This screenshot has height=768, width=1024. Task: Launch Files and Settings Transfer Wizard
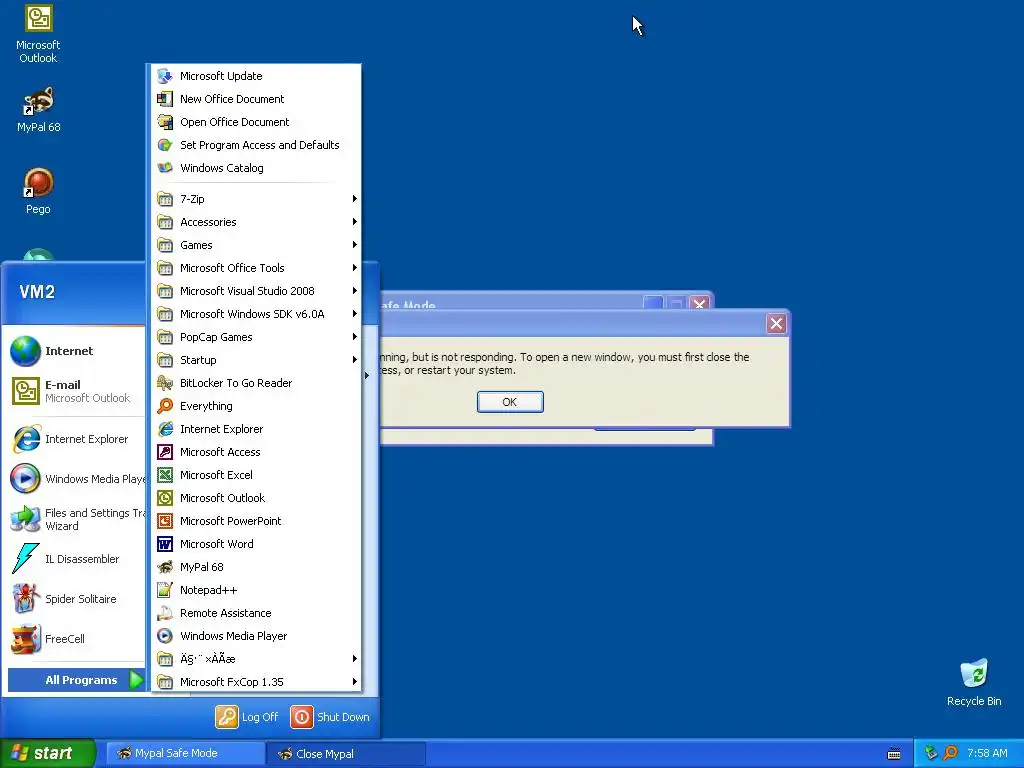76,519
